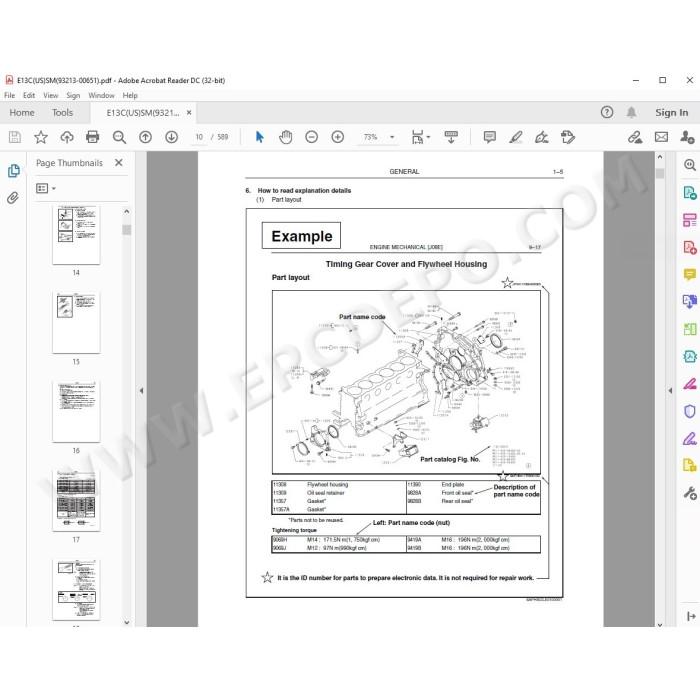The height and width of the screenshot is (700, 700).
Task: Add a sticky note comment
Action: [x=490, y=137]
